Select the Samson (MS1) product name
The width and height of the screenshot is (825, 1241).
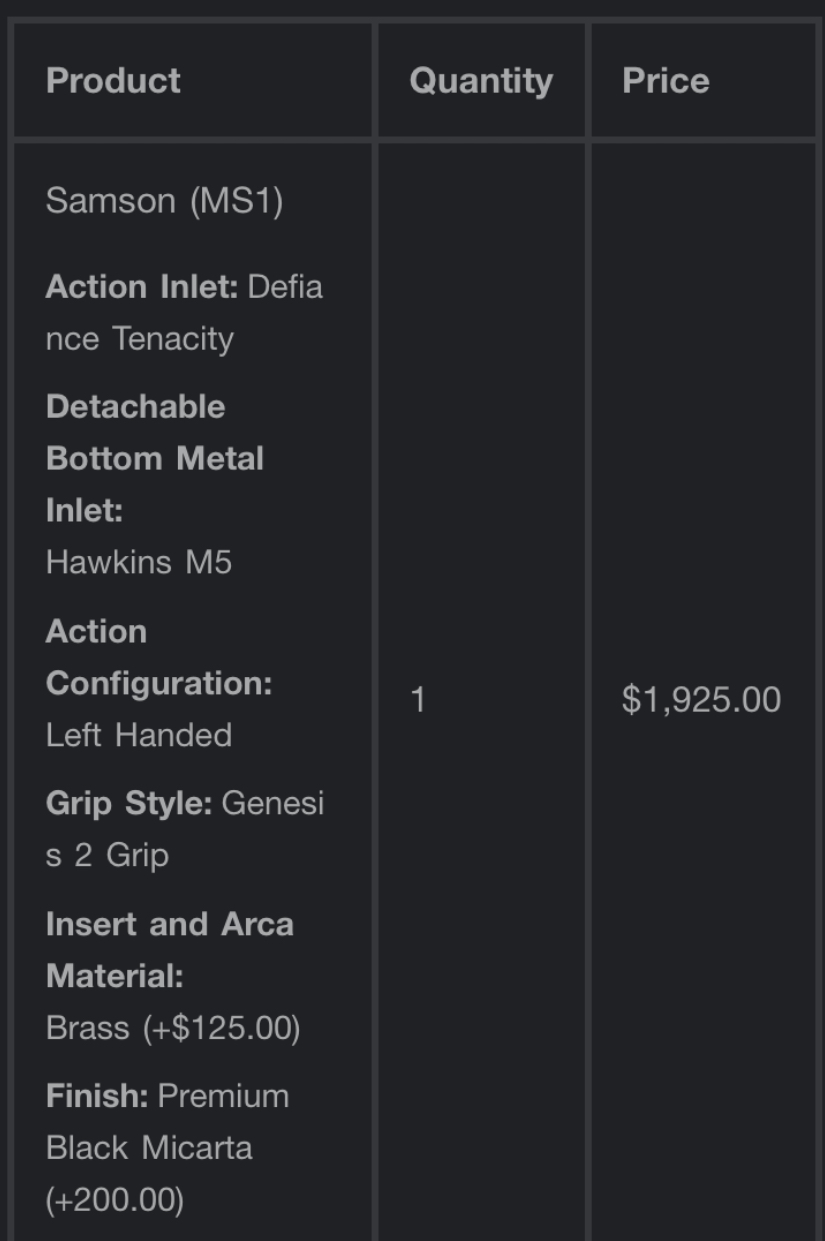pyautogui.click(x=164, y=201)
